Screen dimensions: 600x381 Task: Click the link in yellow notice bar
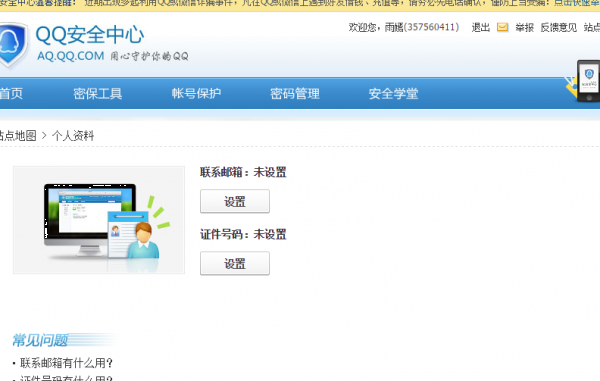click(x=577, y=3)
